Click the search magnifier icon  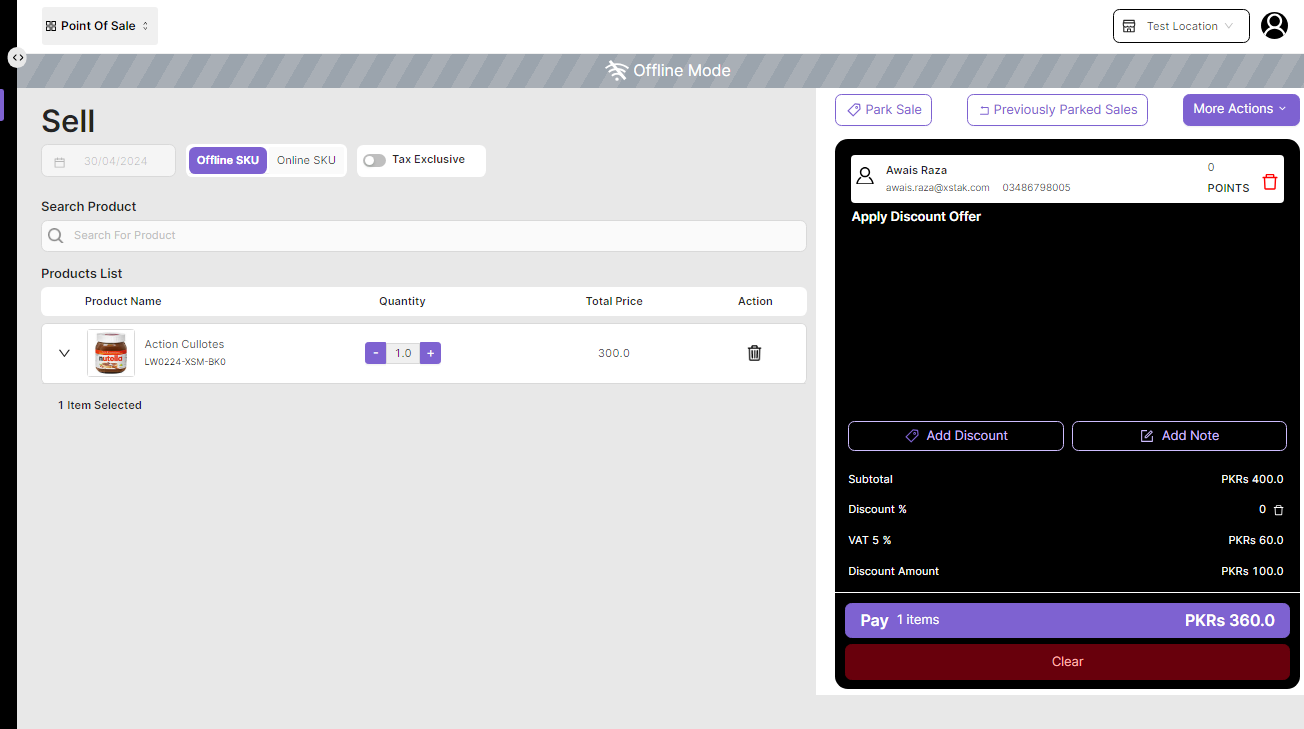pos(56,236)
